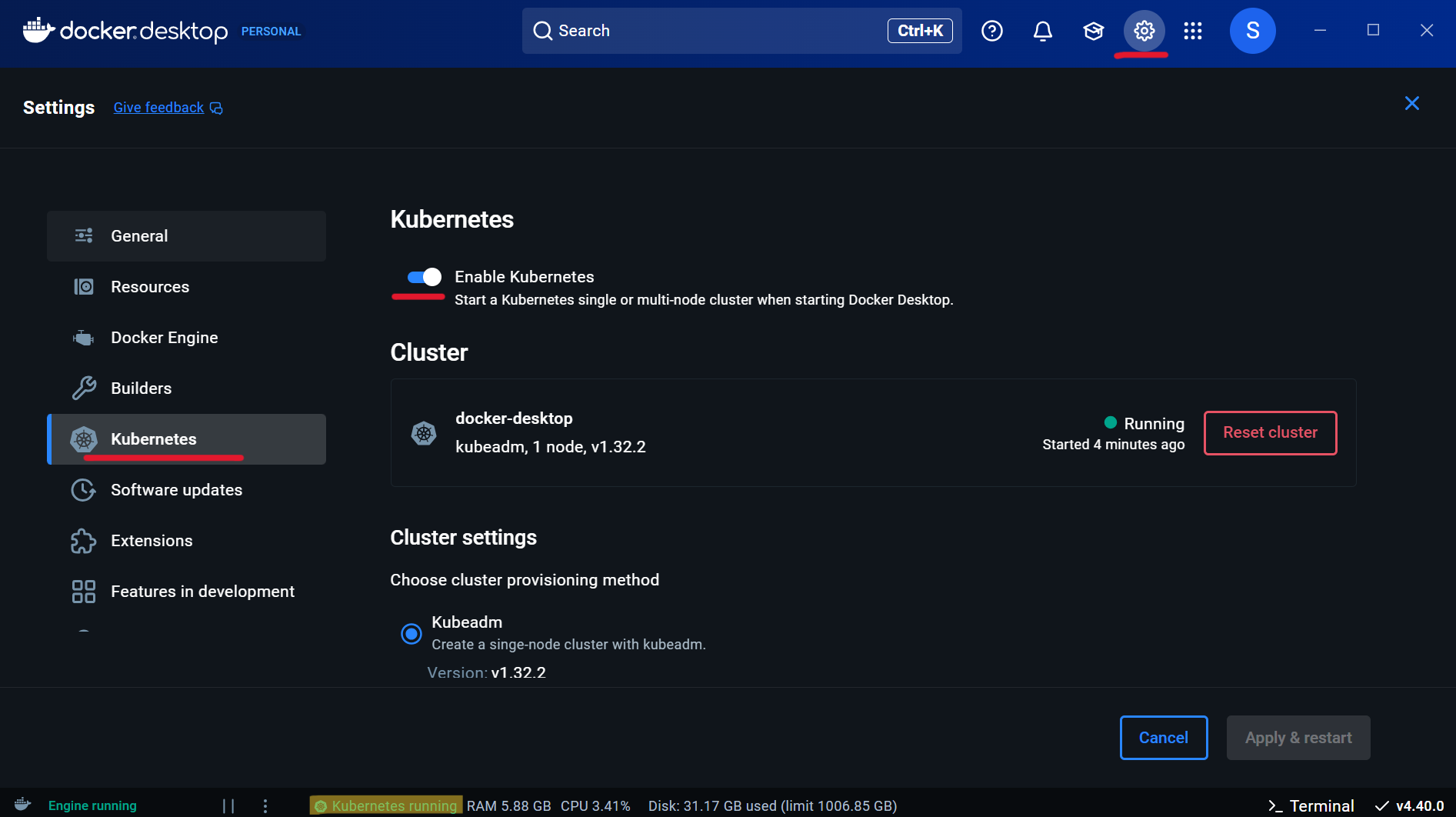Select the Kubernetes settings tab
This screenshot has width=1456, height=817.
coord(186,439)
